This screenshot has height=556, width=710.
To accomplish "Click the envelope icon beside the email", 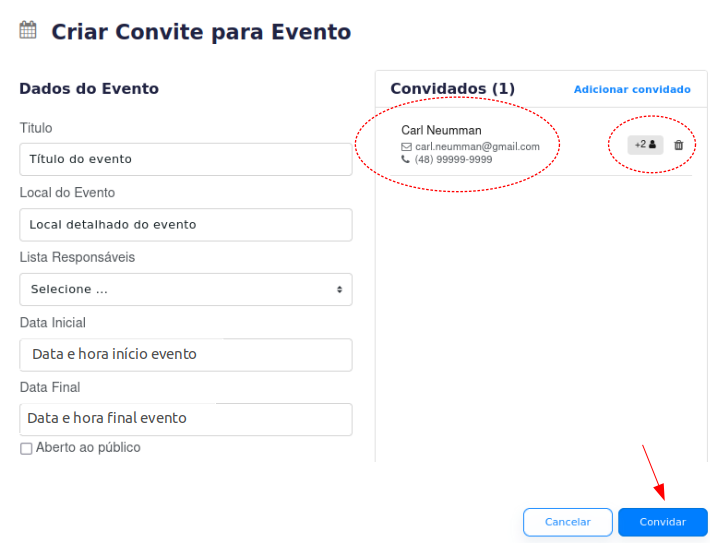I will pyautogui.click(x=406, y=147).
